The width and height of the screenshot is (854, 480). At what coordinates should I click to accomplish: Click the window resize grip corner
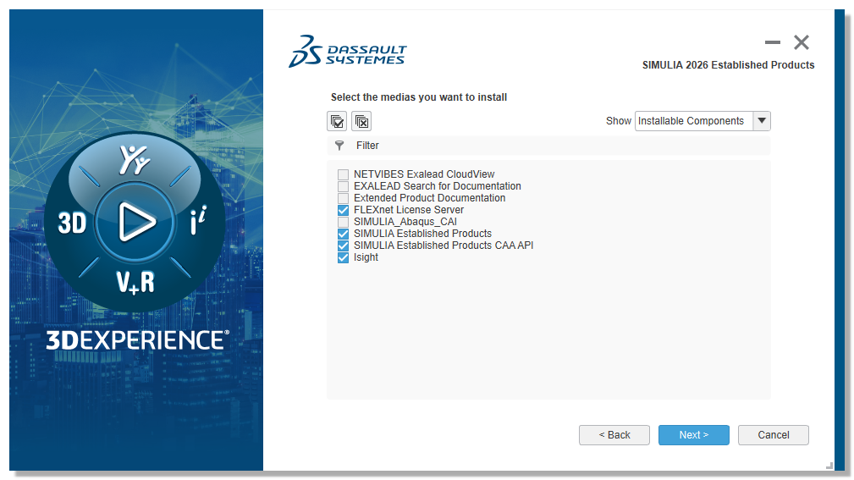pyautogui.click(x=829, y=465)
